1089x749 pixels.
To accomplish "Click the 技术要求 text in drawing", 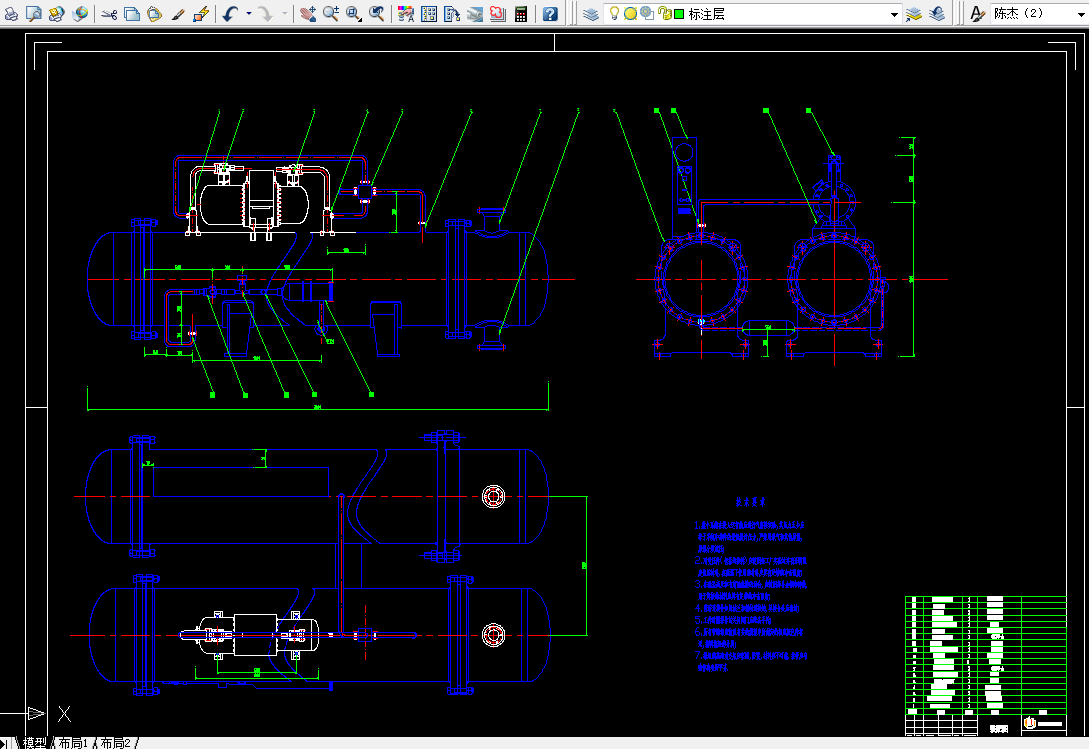I will coord(750,502).
